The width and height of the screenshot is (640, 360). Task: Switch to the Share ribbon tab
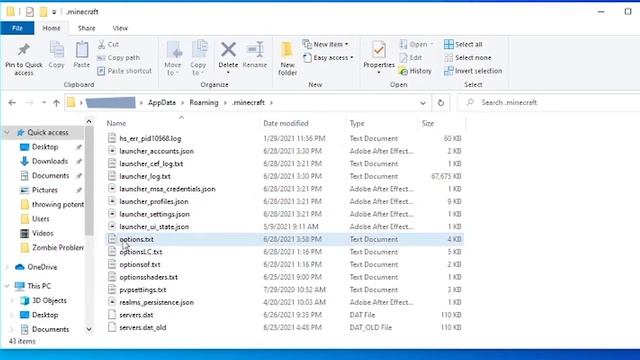coord(87,28)
